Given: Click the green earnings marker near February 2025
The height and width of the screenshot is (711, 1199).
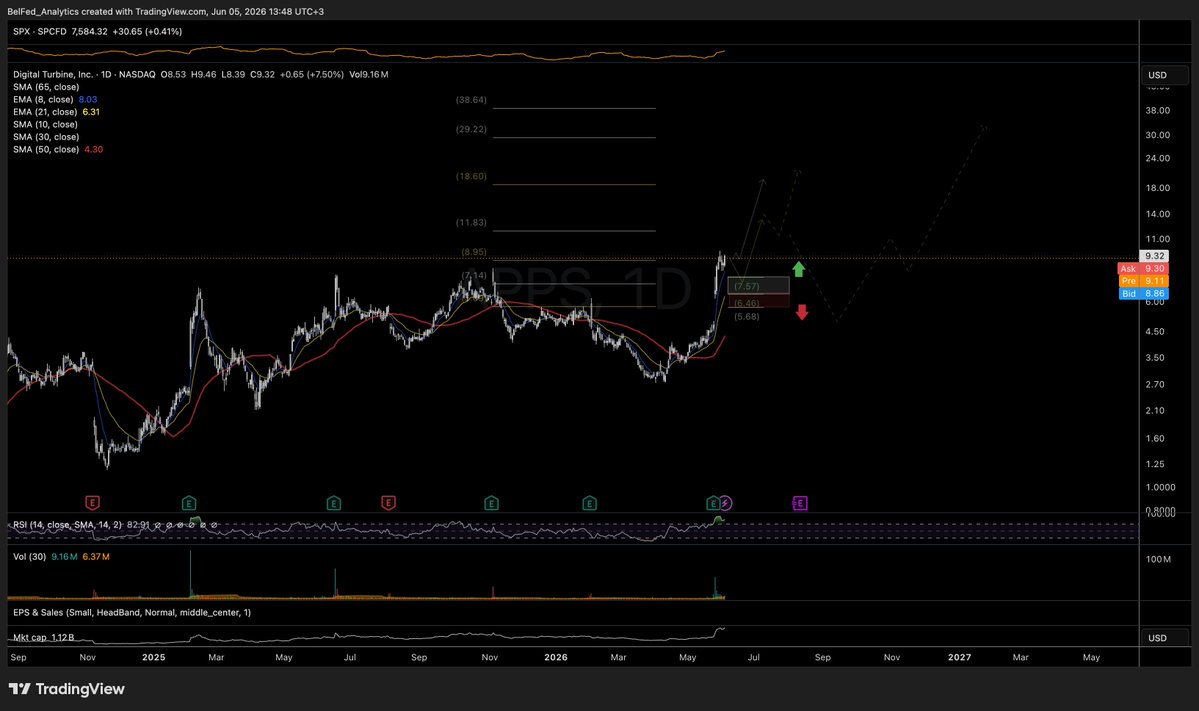Looking at the screenshot, I should [189, 503].
